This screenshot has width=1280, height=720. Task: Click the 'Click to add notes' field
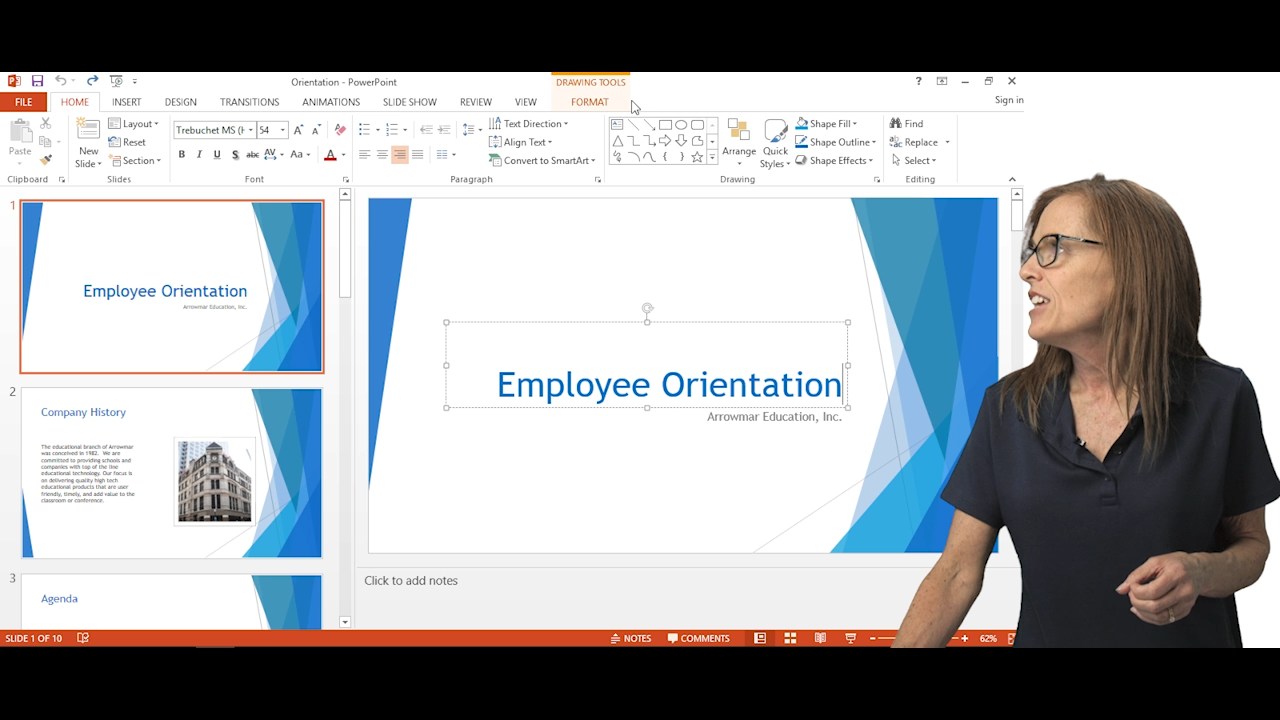point(411,580)
